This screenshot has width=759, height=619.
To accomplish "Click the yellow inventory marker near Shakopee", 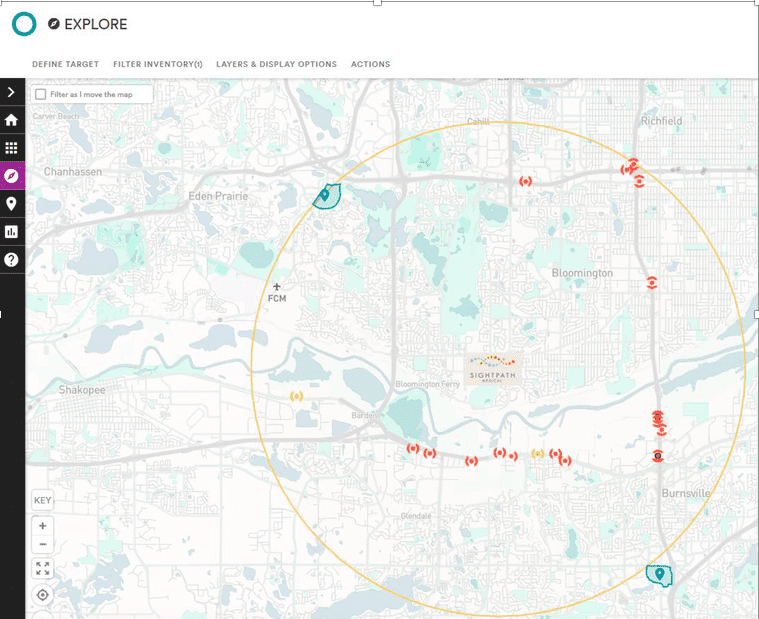I will point(295,397).
